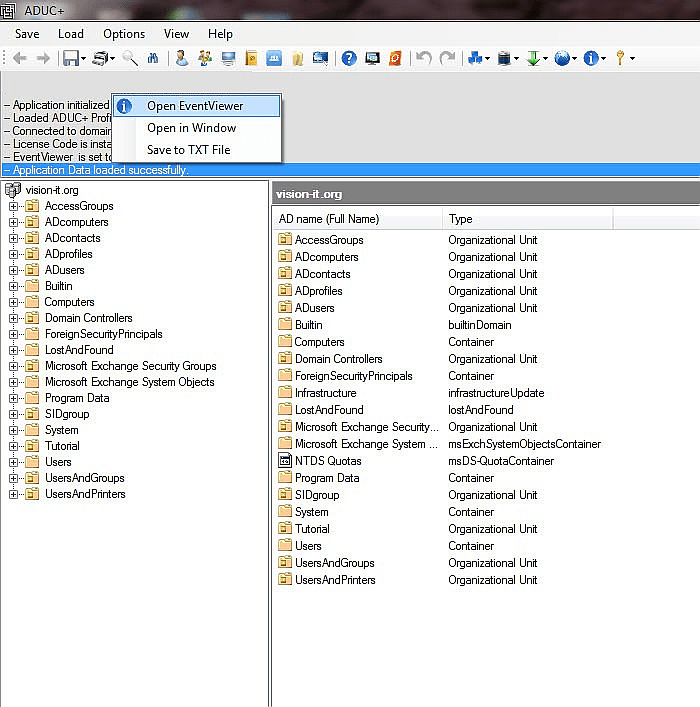The image size is (700, 707).
Task: Expand the Domain Controllers tree node
Action: pyautogui.click(x=13, y=318)
